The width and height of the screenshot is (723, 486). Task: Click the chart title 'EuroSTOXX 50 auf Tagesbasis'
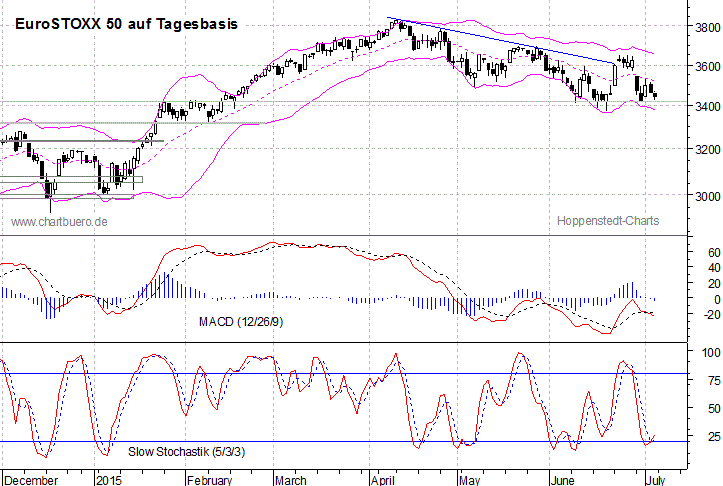pyautogui.click(x=126, y=24)
